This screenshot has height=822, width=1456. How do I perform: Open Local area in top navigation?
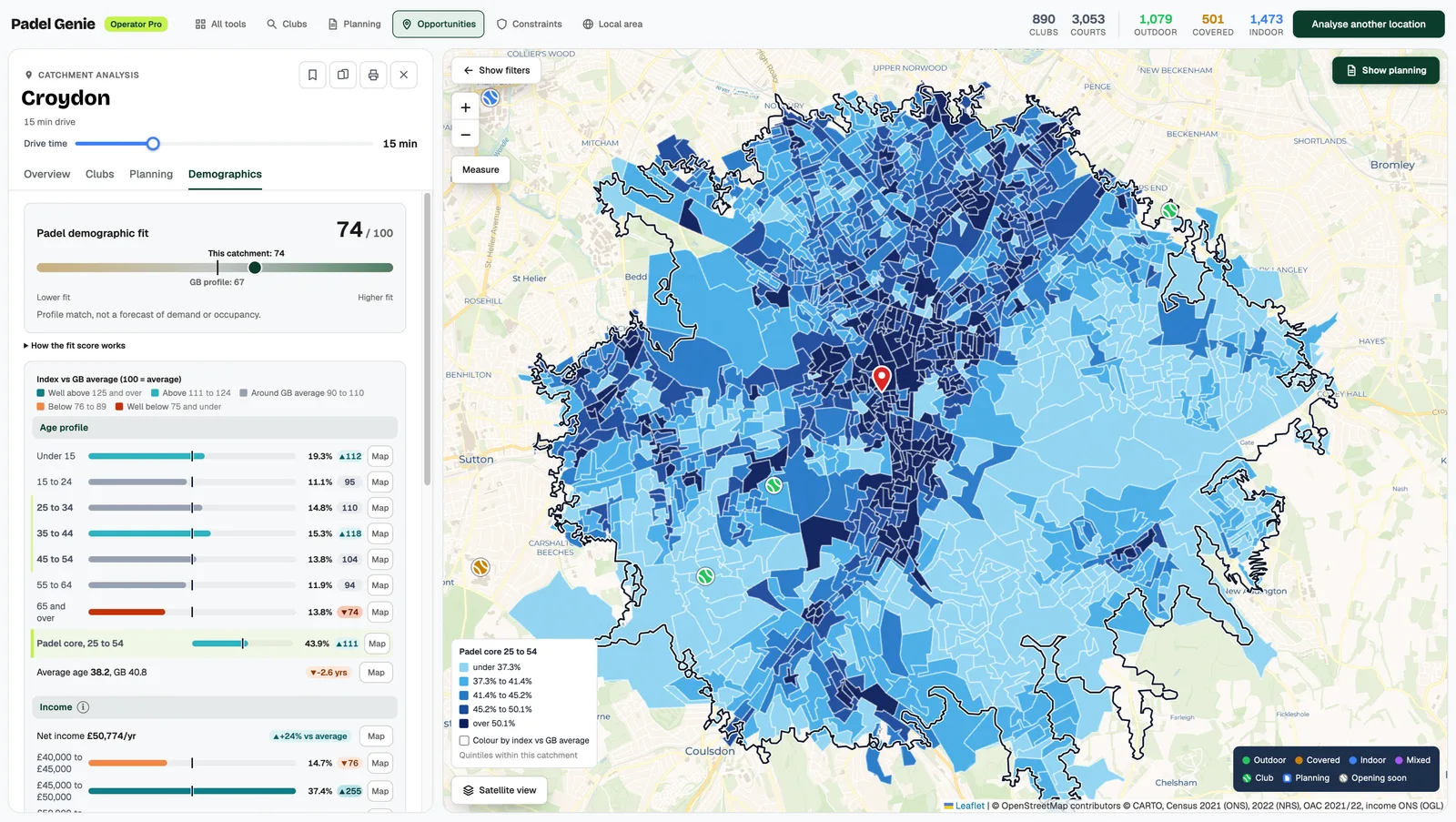point(612,25)
